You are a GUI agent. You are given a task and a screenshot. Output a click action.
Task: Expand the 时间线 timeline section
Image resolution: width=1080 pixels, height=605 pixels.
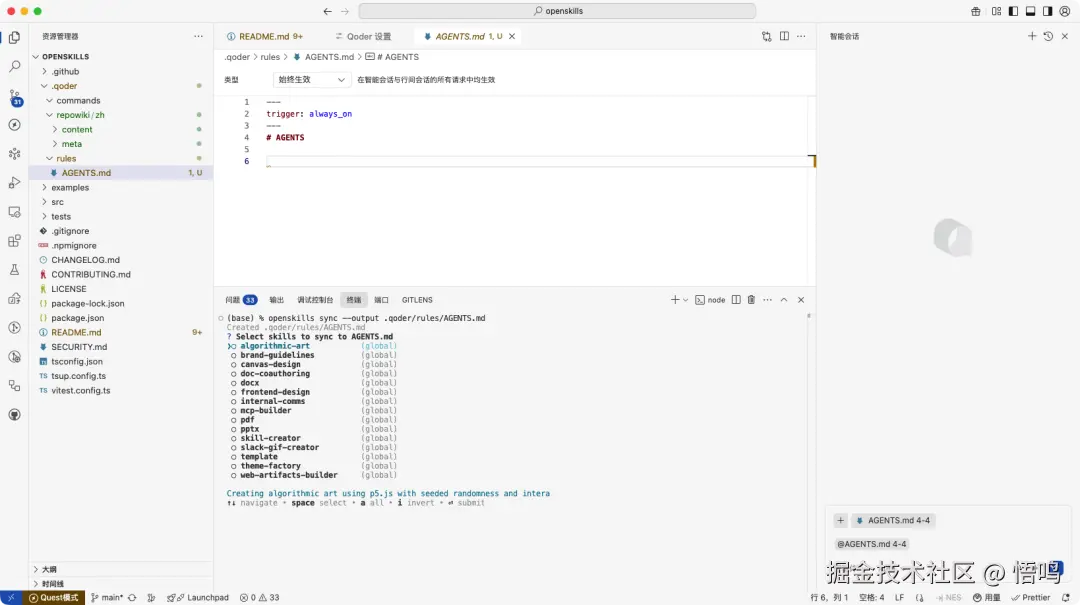coord(53,584)
